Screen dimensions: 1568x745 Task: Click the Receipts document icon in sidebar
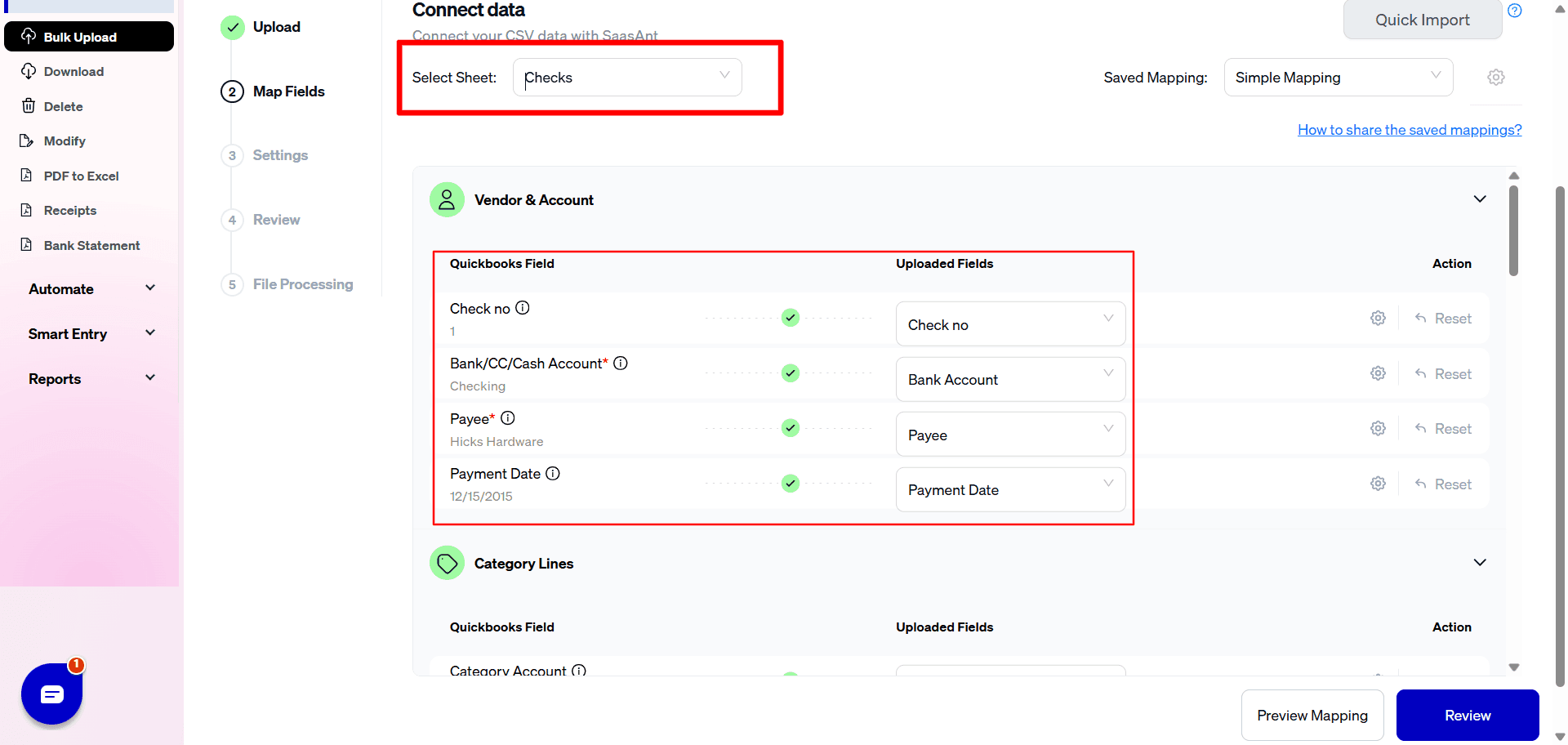[x=27, y=210]
